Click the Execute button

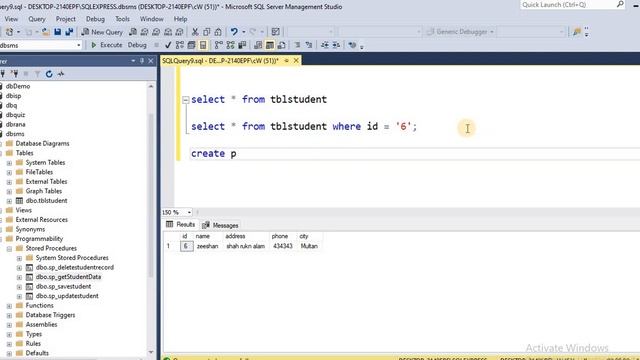click(106, 45)
